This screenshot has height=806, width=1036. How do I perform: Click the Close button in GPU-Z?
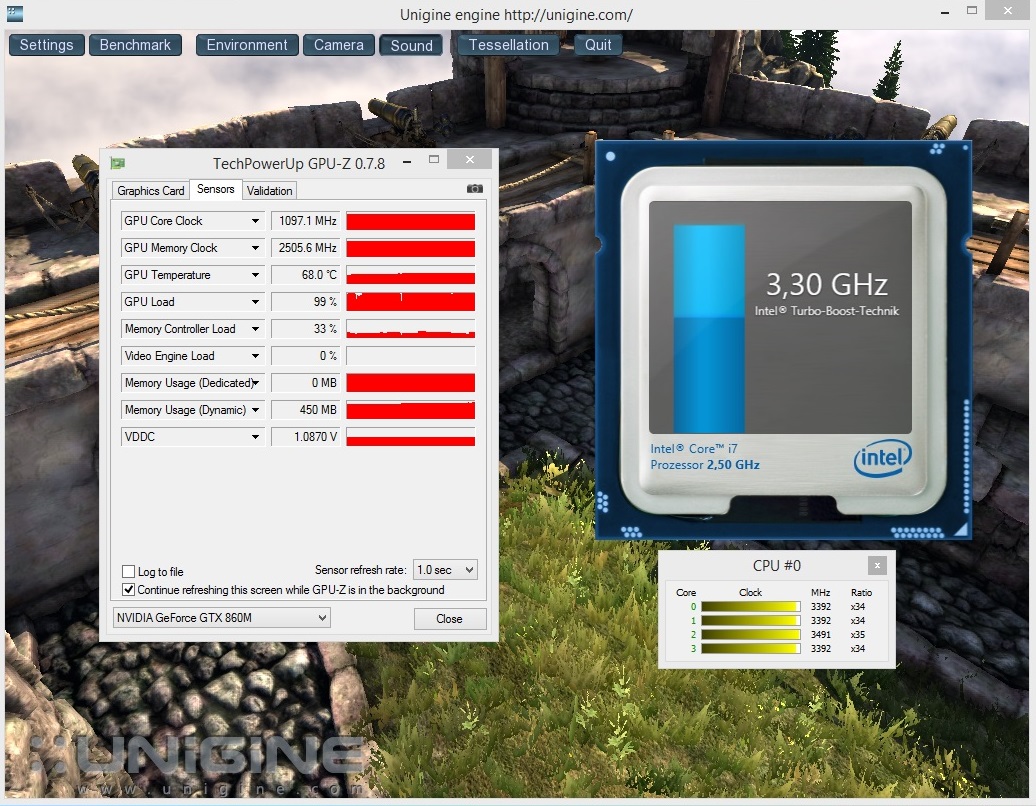(x=449, y=618)
